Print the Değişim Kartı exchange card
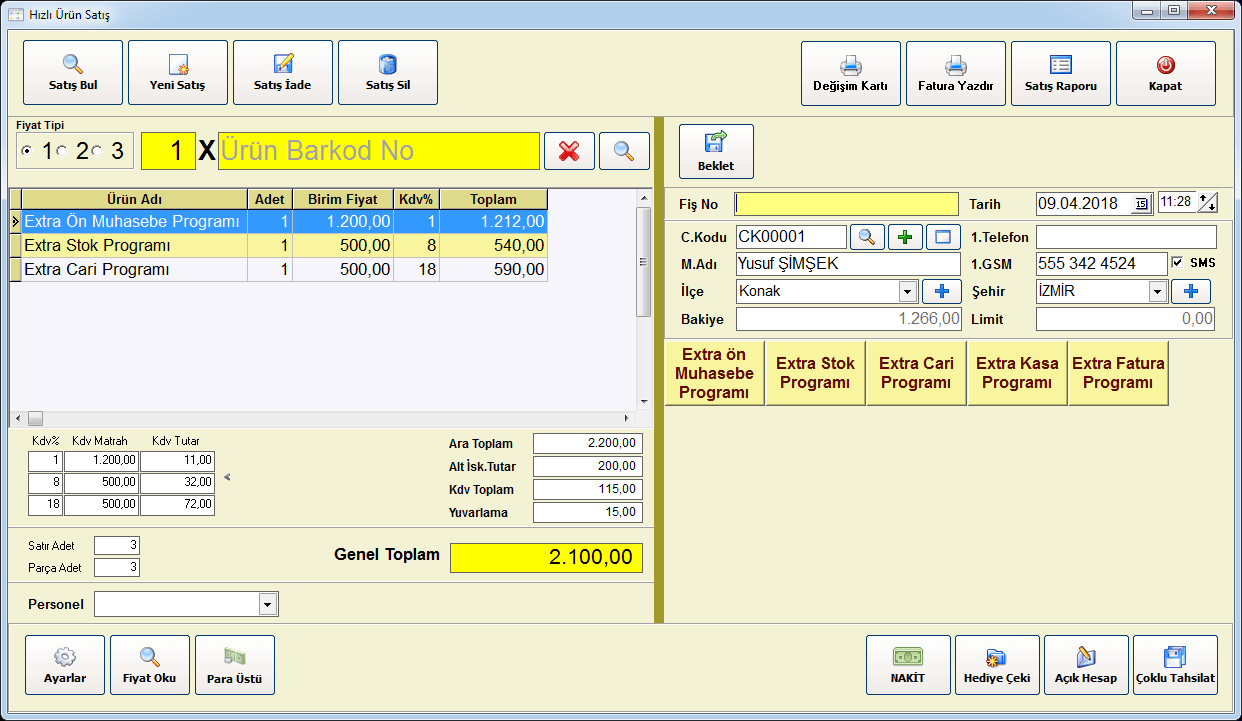The width and height of the screenshot is (1242, 721). tap(851, 73)
